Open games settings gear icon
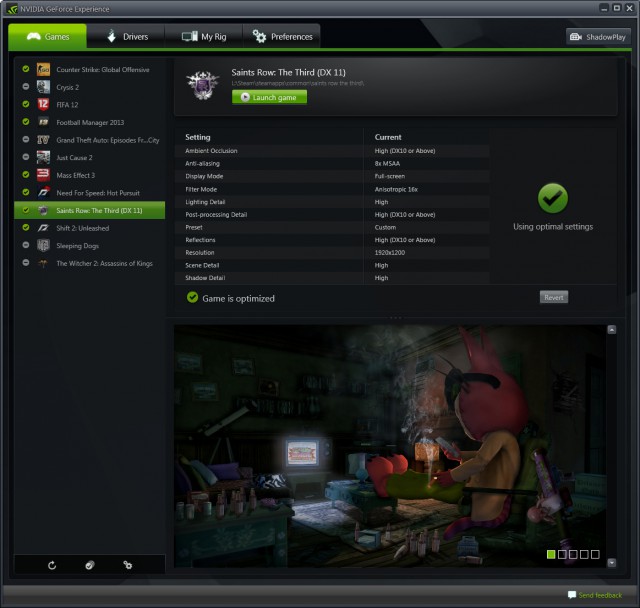 (128, 565)
